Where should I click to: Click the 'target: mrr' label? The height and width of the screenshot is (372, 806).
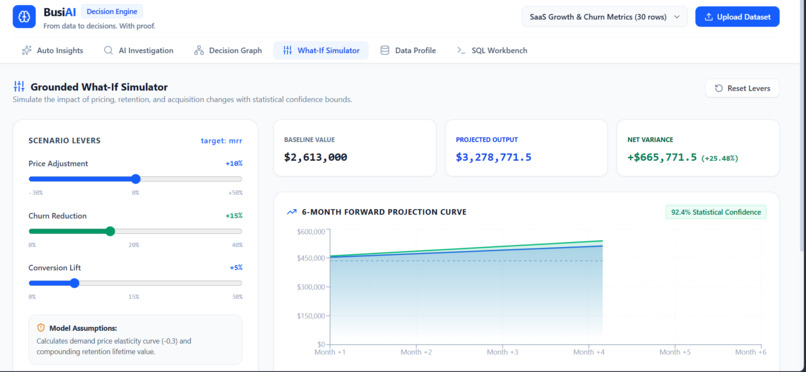pos(221,140)
